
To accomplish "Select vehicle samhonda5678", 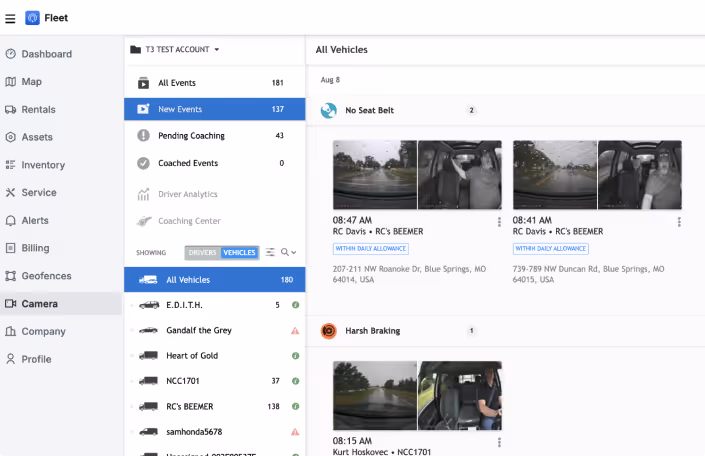I will 214,432.
